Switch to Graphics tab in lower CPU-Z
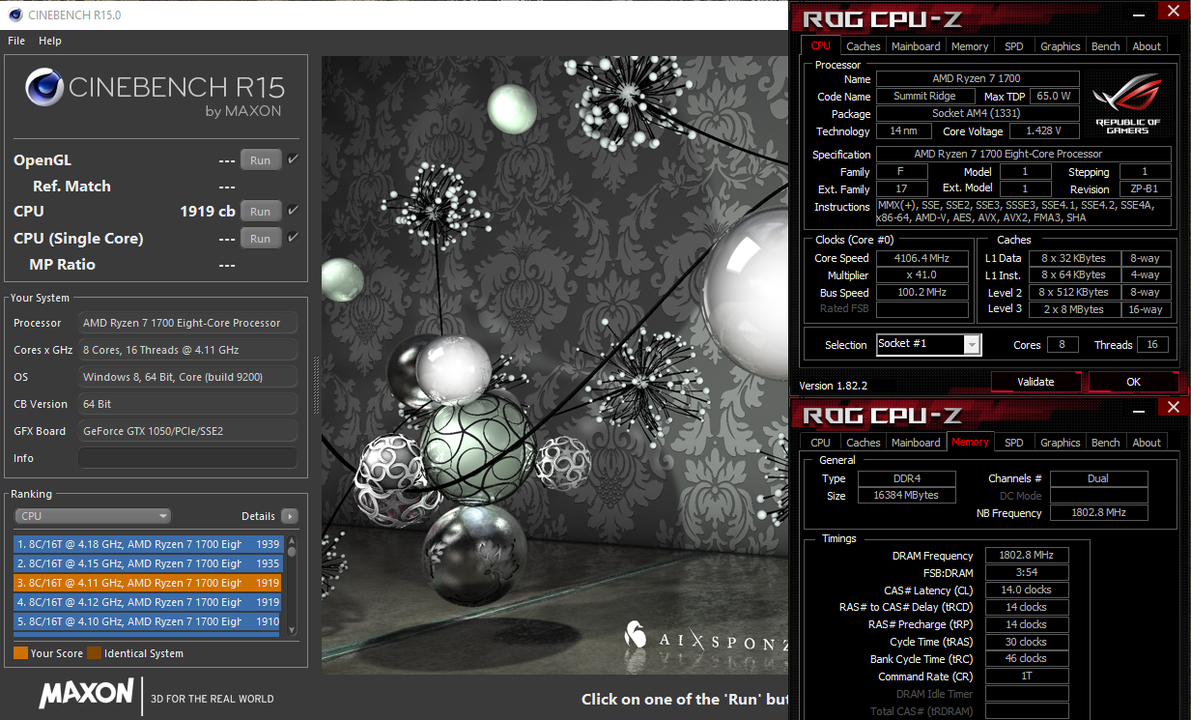The height and width of the screenshot is (720, 1191). pyautogui.click(x=1060, y=443)
